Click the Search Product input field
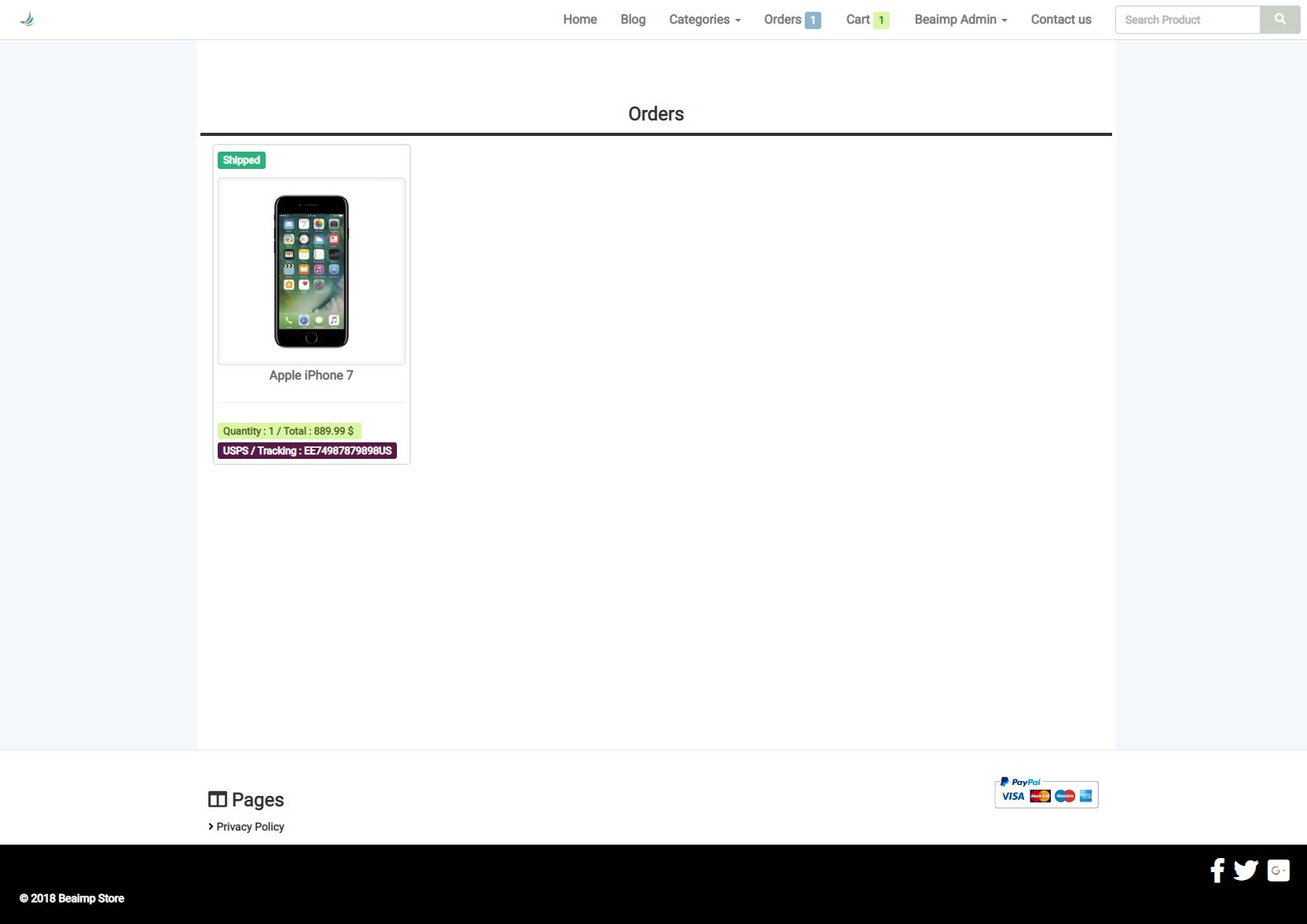The width and height of the screenshot is (1307, 924). click(1188, 20)
